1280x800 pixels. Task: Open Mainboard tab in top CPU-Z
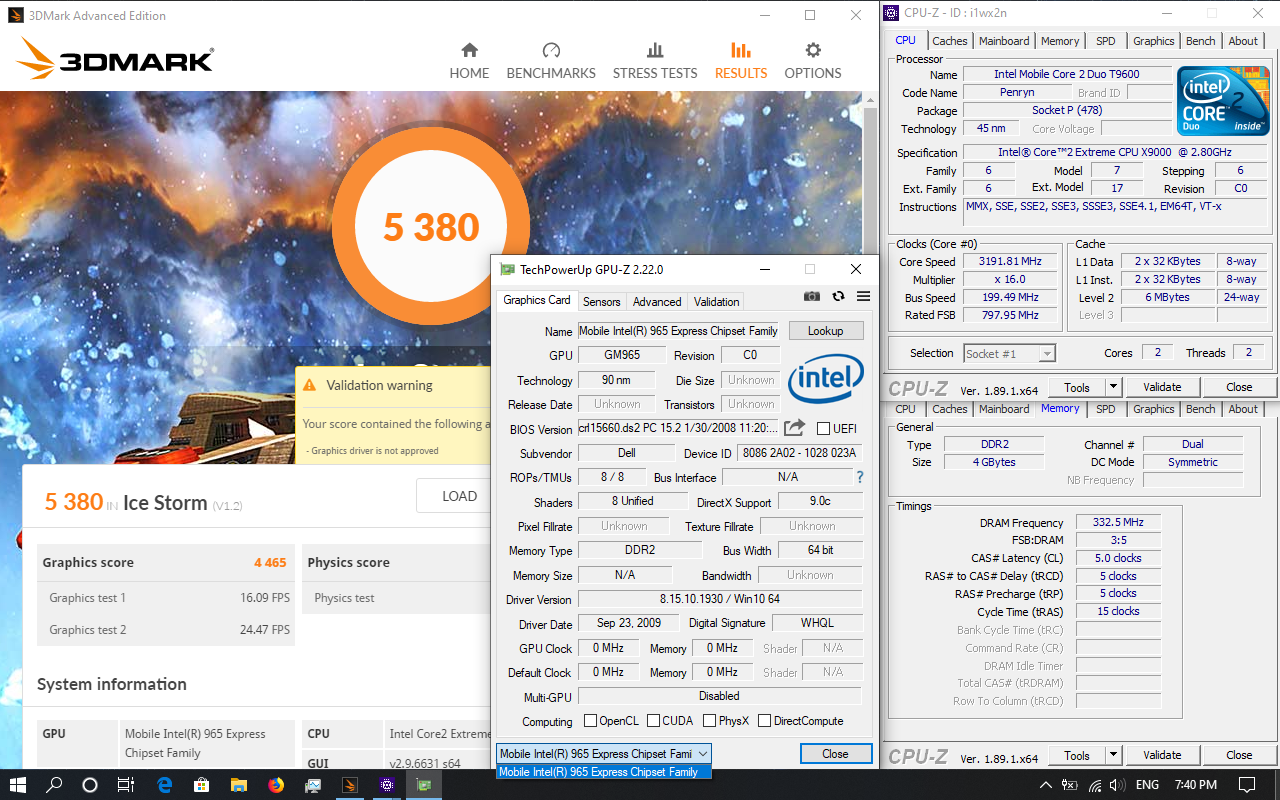1004,41
